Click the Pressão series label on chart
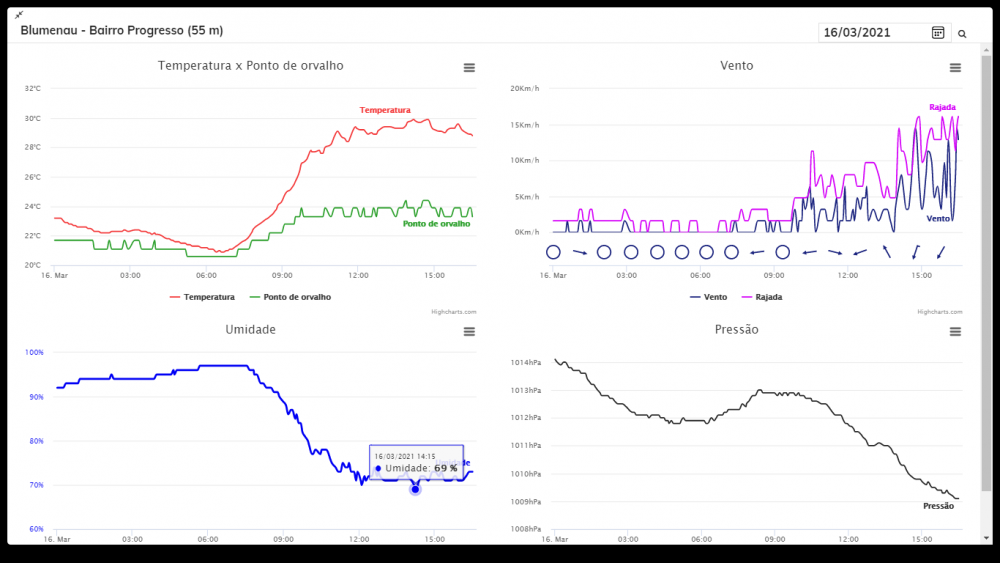The height and width of the screenshot is (563, 1000). [938, 506]
